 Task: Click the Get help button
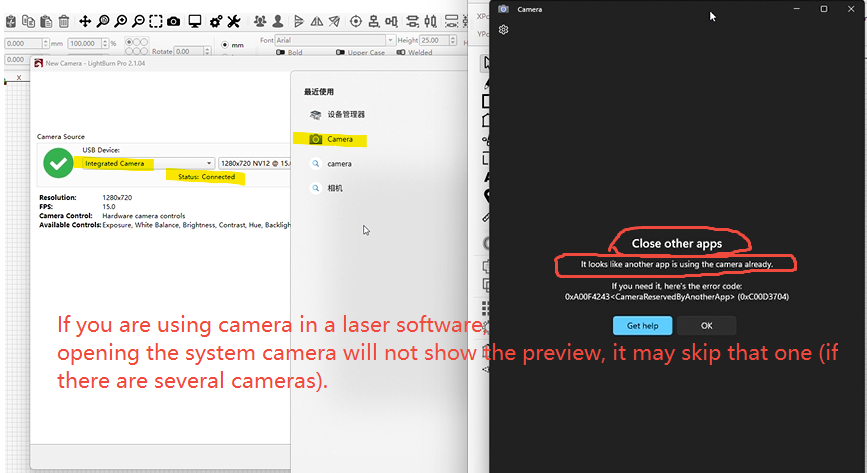[x=643, y=326]
